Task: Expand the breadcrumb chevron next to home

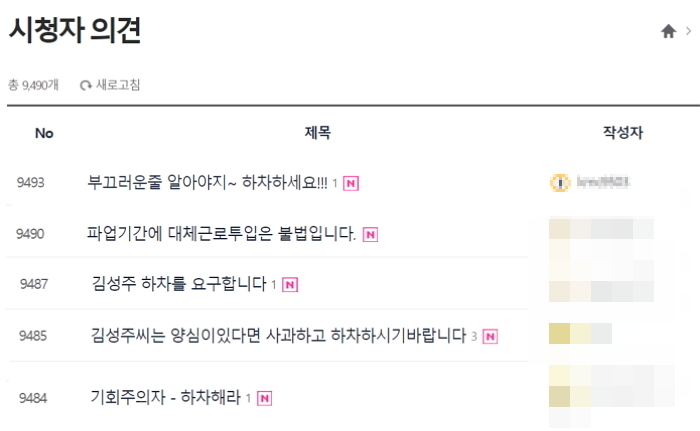Action: click(x=688, y=32)
